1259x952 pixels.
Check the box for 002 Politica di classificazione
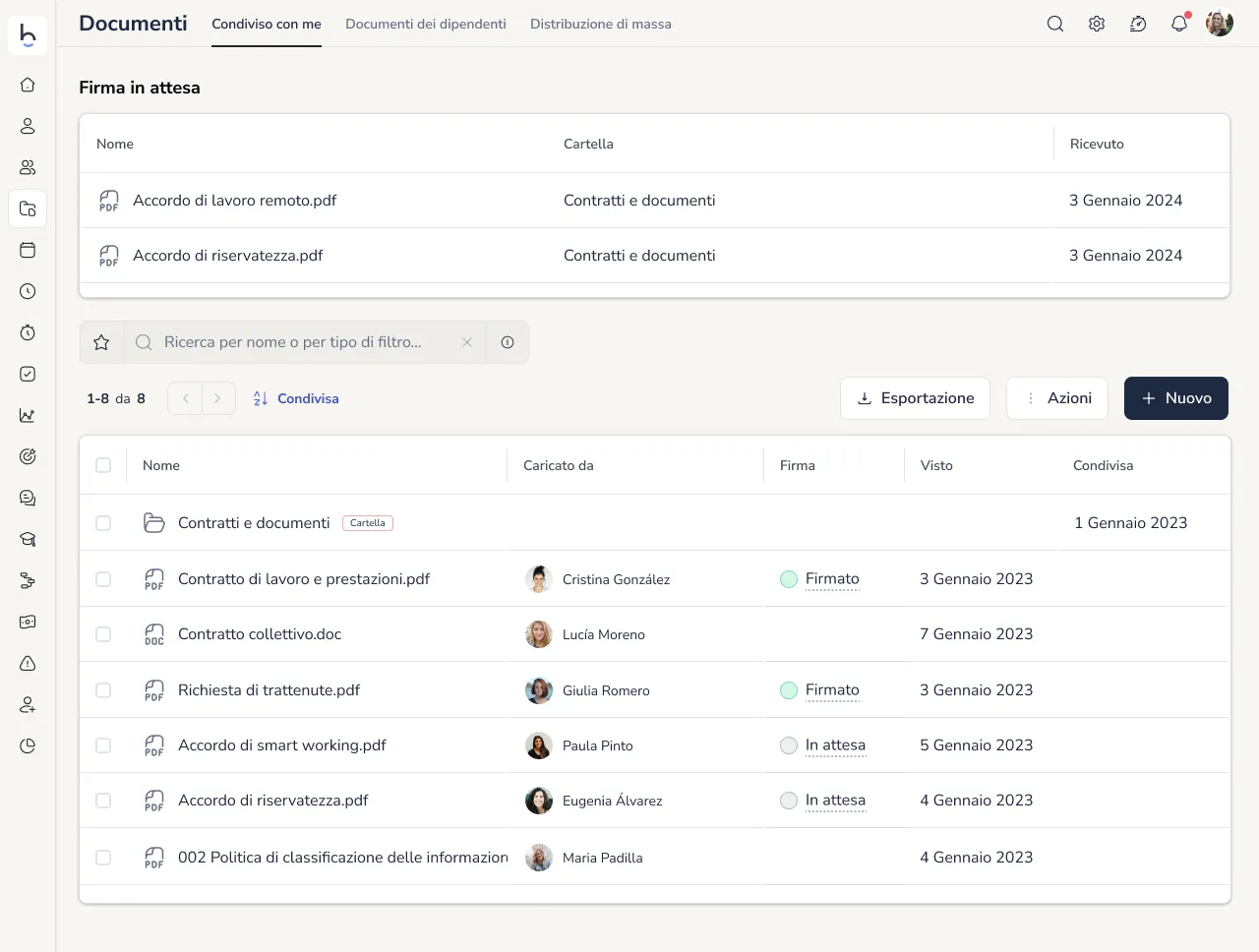[103, 858]
